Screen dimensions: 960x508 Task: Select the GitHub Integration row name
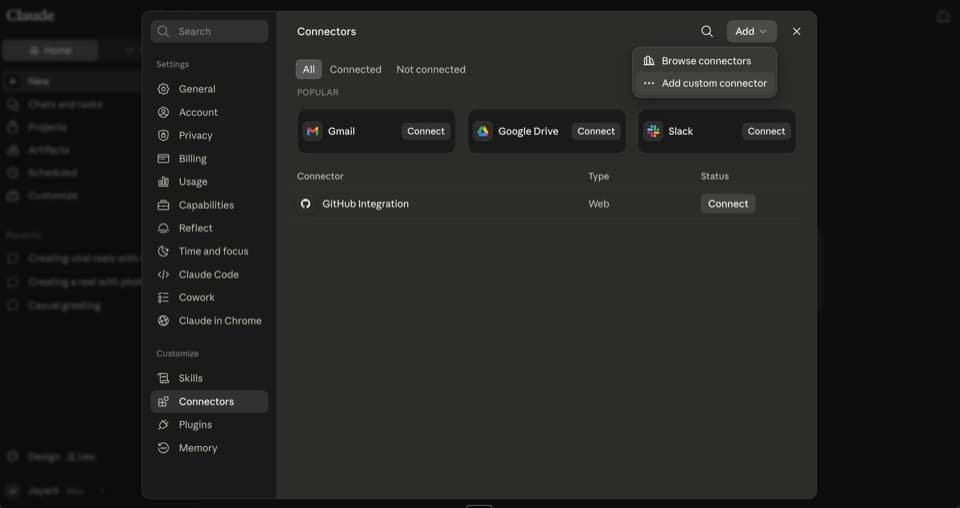[x=366, y=204]
